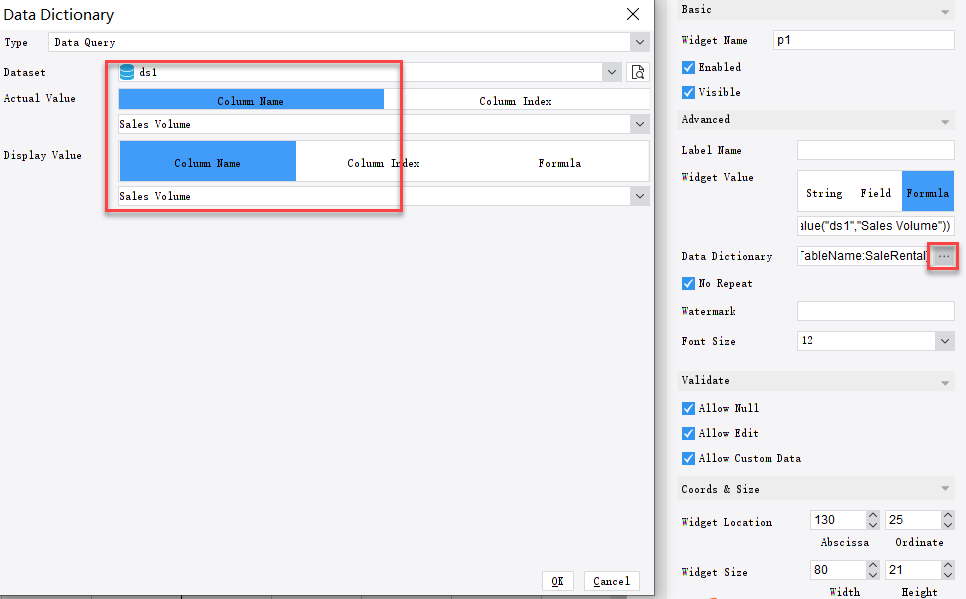Open Display Value Sales Volume dropdown
Image resolution: width=966 pixels, height=599 pixels.
point(639,196)
